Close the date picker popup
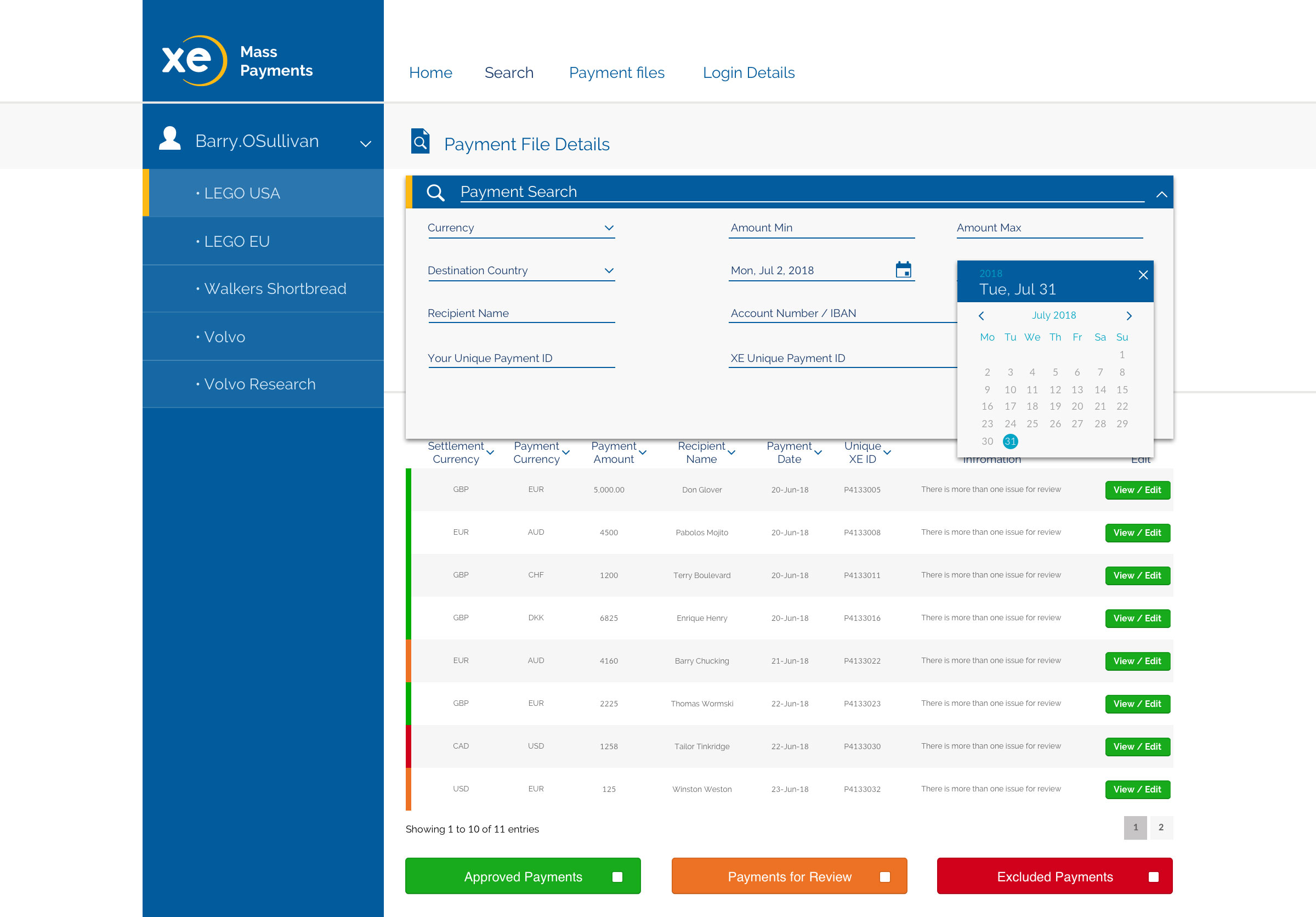1316x917 pixels. (x=1143, y=275)
